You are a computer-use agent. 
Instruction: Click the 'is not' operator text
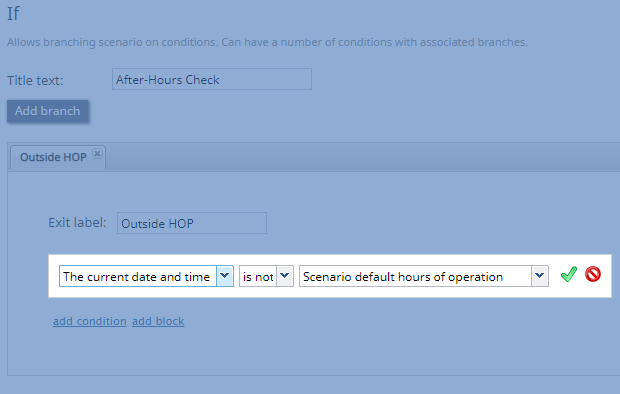258,276
